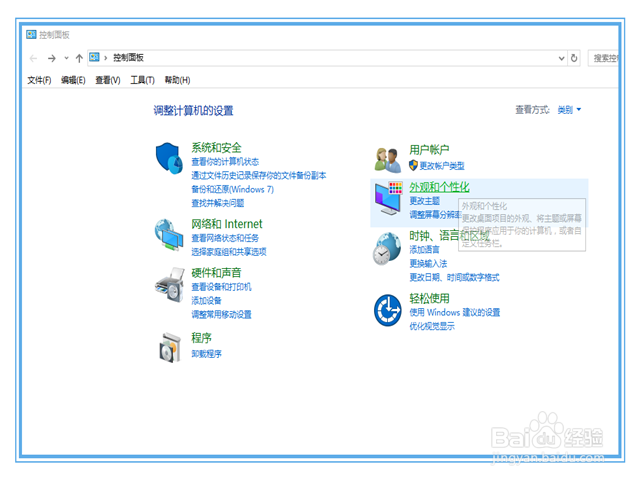Open the User Accounts people icon
Viewport: 640px width, 480px height.
tap(387, 160)
